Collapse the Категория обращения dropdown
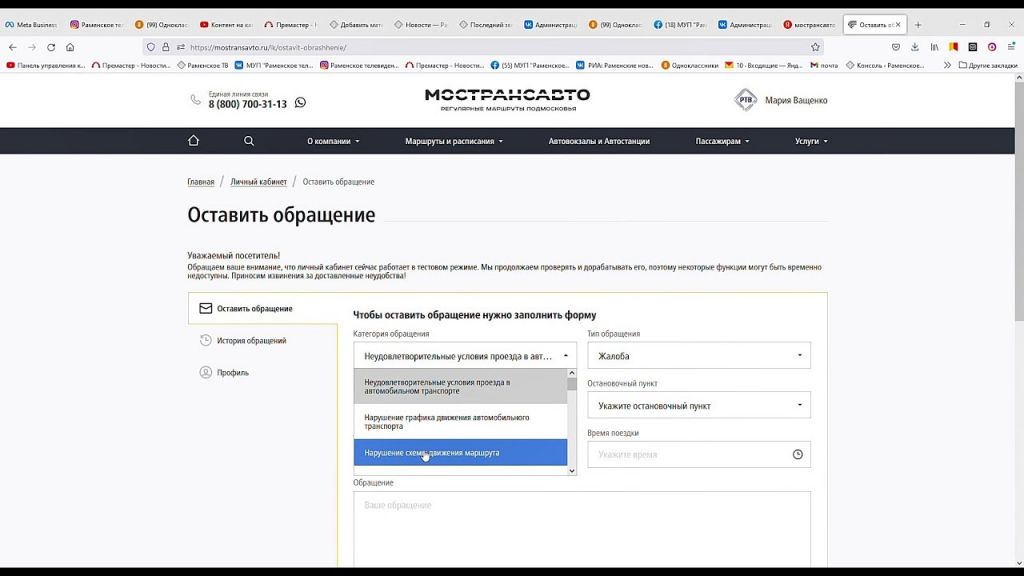 point(465,356)
